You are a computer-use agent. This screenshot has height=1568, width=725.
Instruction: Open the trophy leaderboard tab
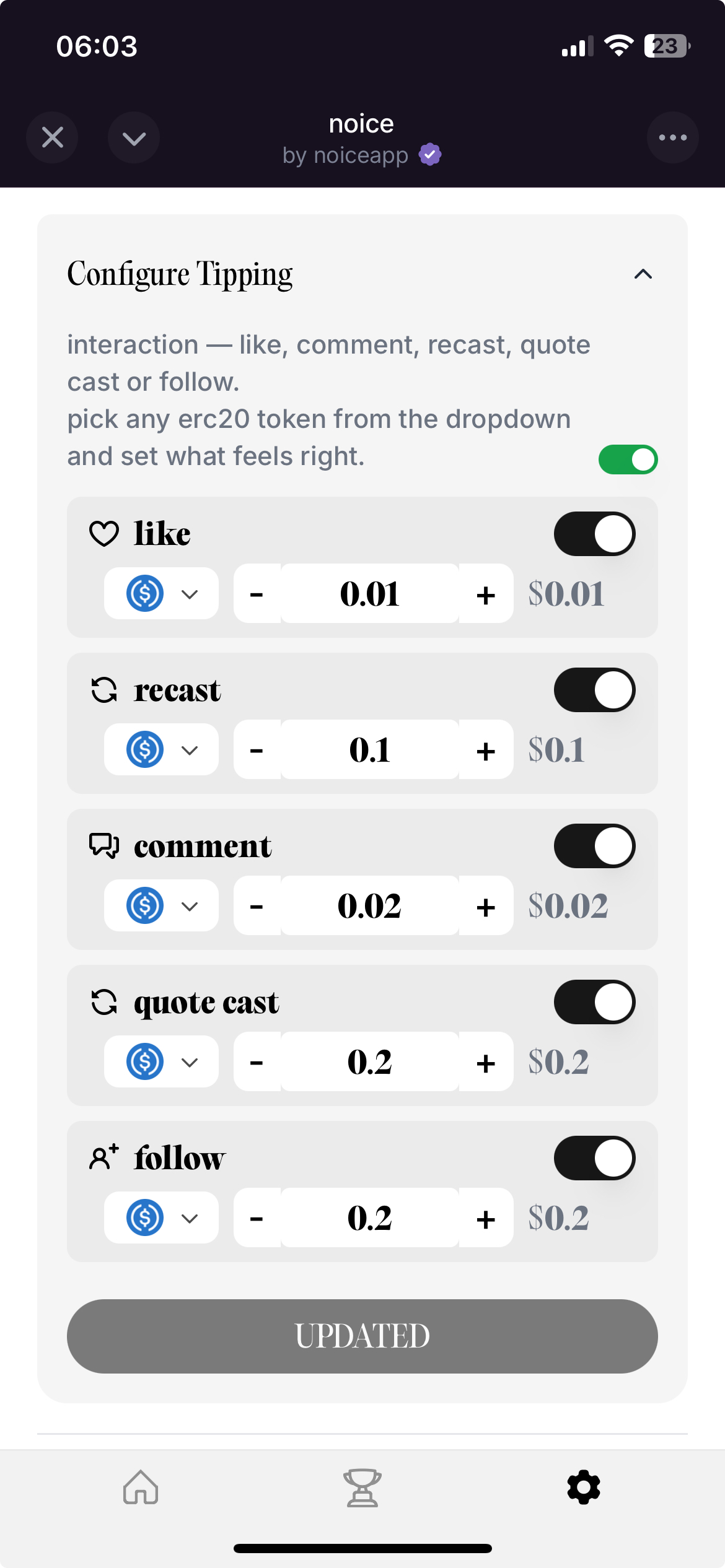[362, 1487]
